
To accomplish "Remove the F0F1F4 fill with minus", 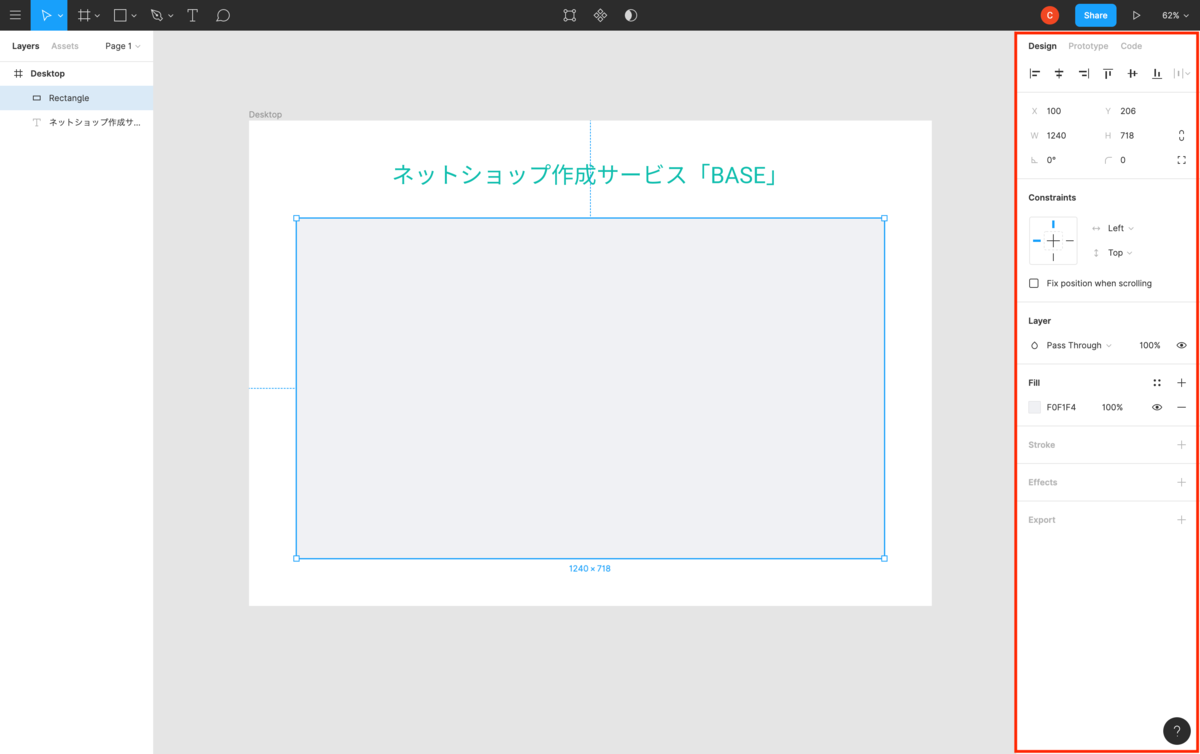I will click(x=1181, y=407).
